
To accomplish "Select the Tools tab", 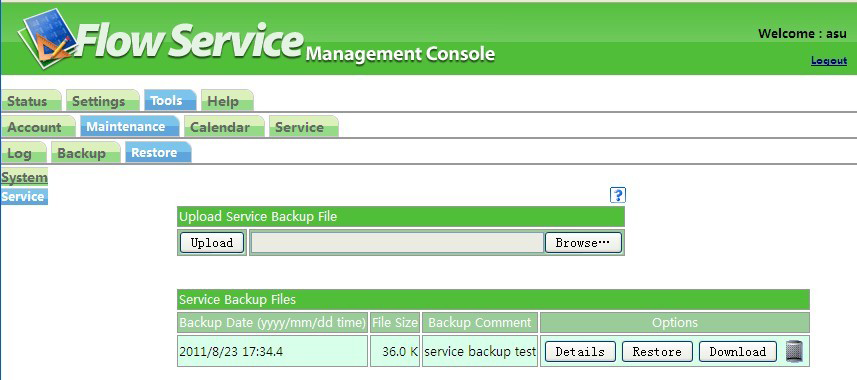I will click(169, 101).
